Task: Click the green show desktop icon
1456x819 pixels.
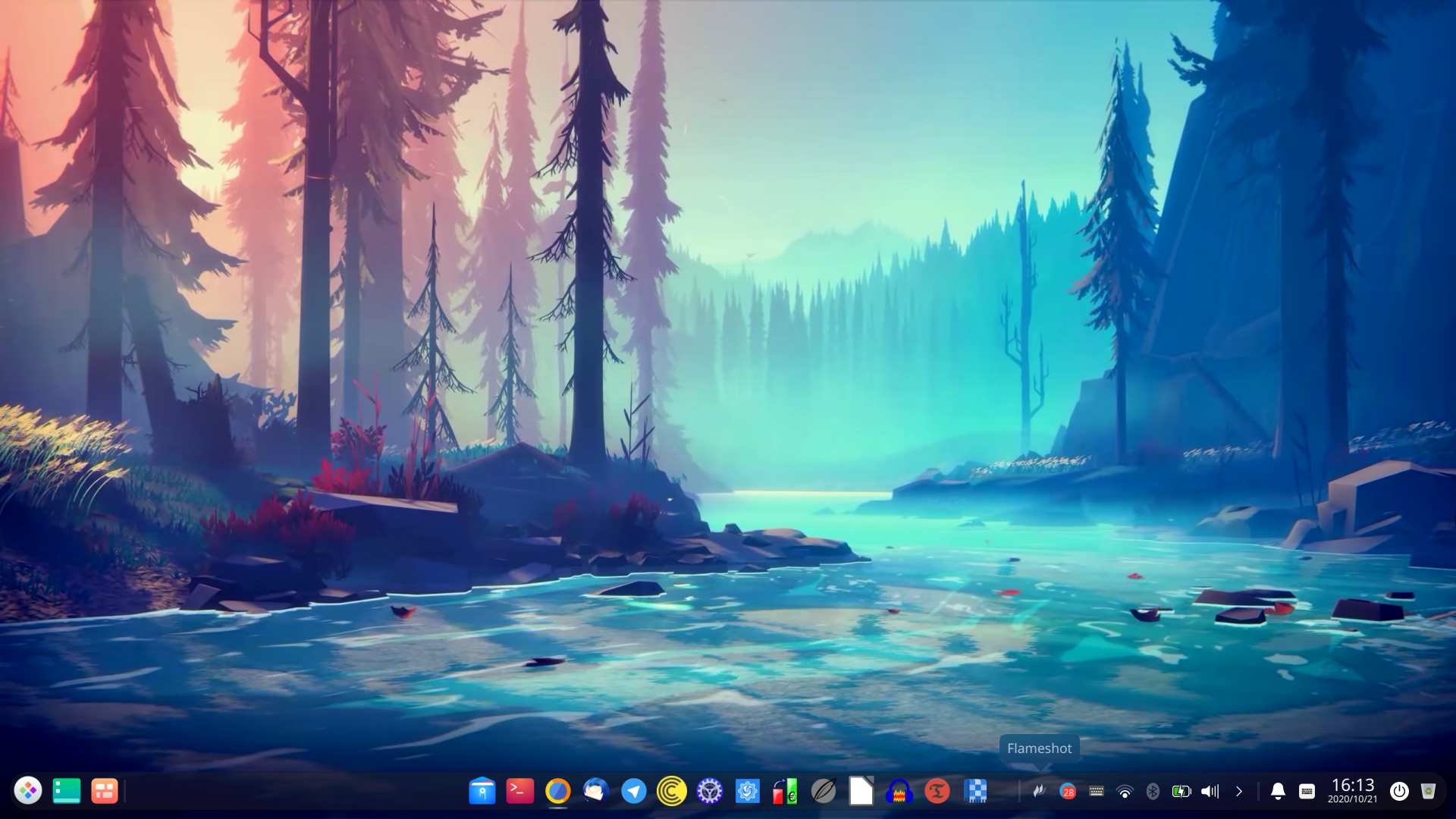Action: 67,791
